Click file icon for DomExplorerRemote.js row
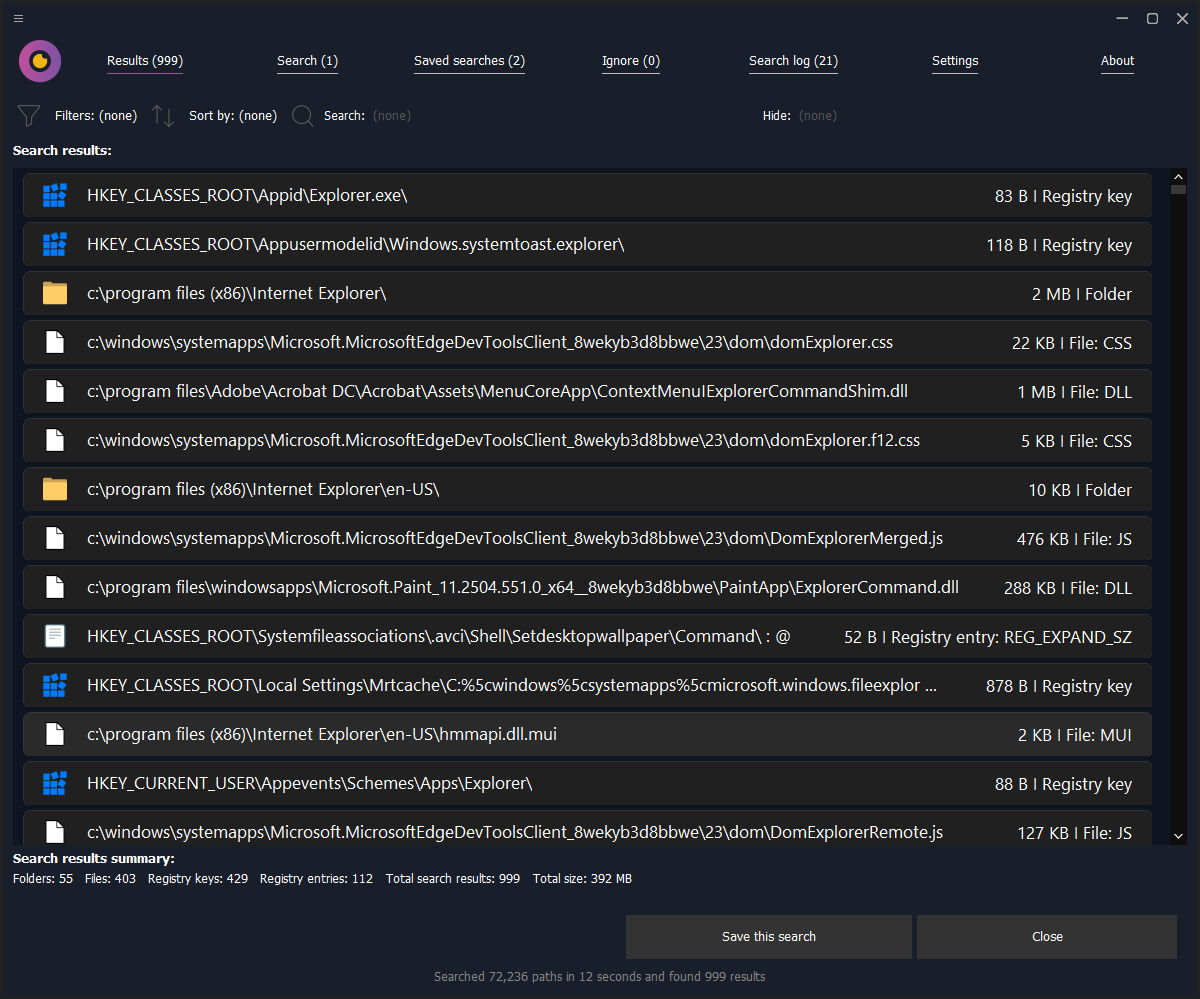Viewport: 1200px width, 999px height. [x=55, y=832]
